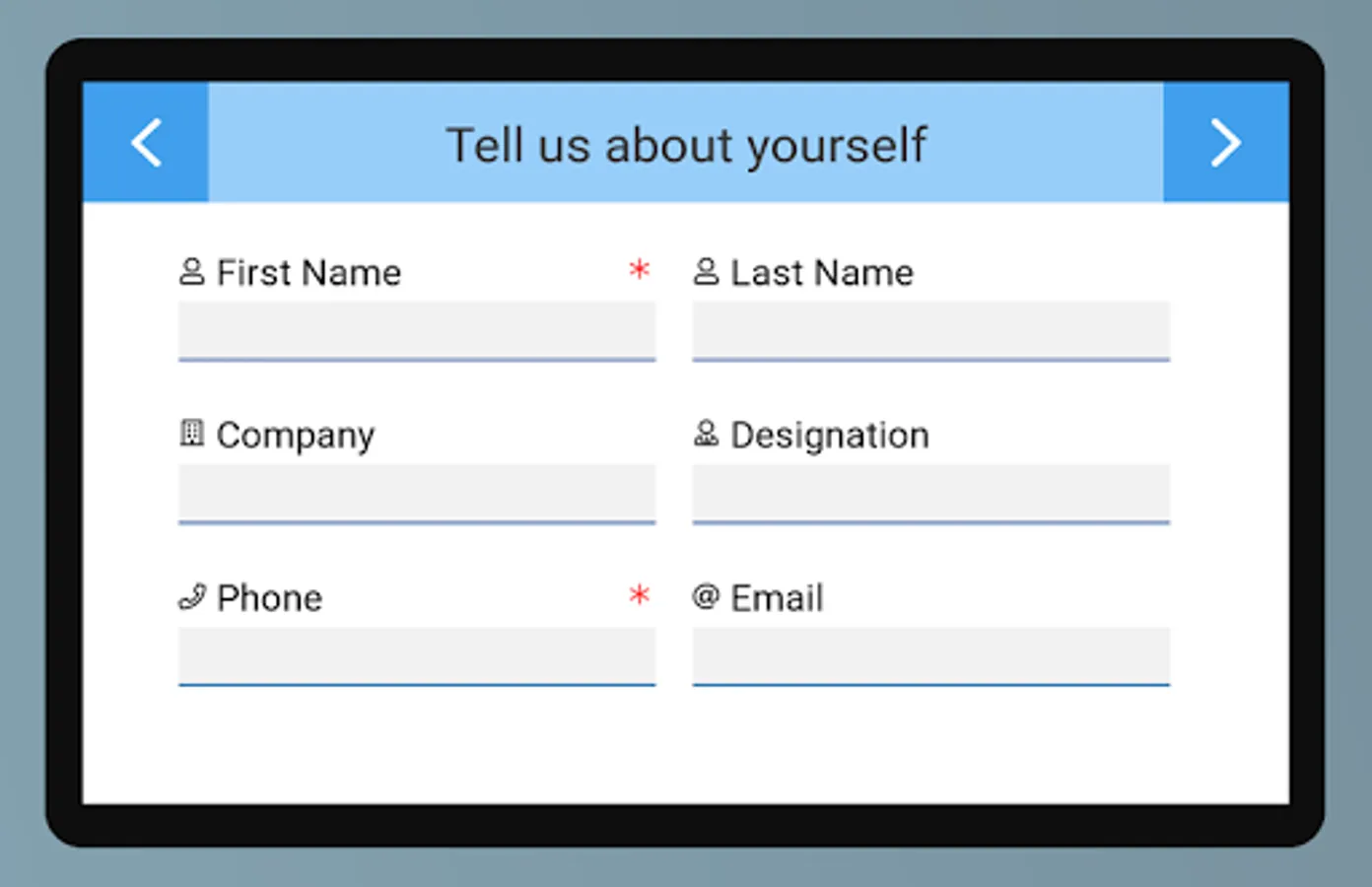1372x887 pixels.
Task: Click into the Email input field
Action: pyautogui.click(x=930, y=655)
